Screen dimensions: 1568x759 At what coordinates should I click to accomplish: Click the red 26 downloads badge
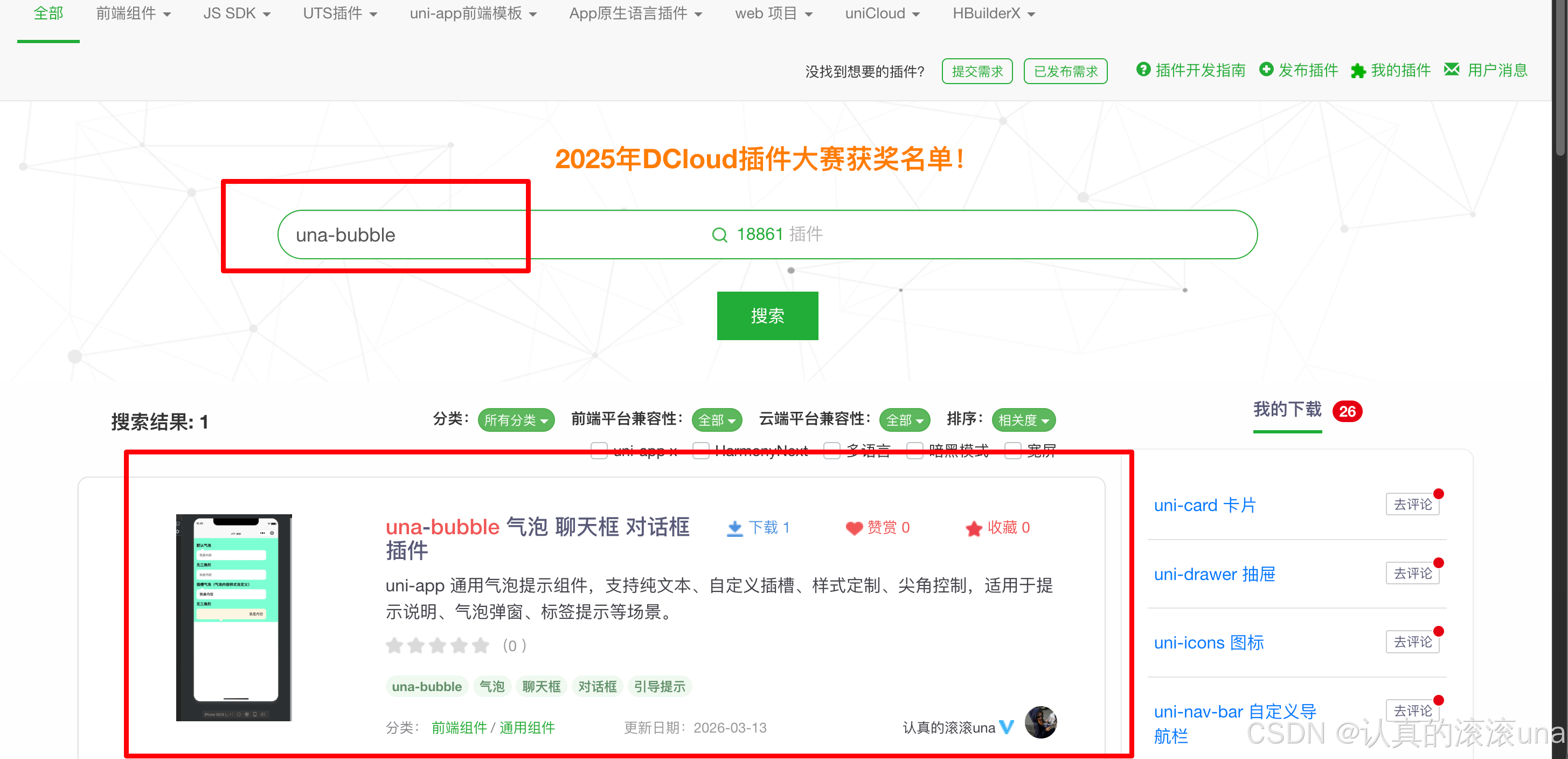coord(1347,412)
